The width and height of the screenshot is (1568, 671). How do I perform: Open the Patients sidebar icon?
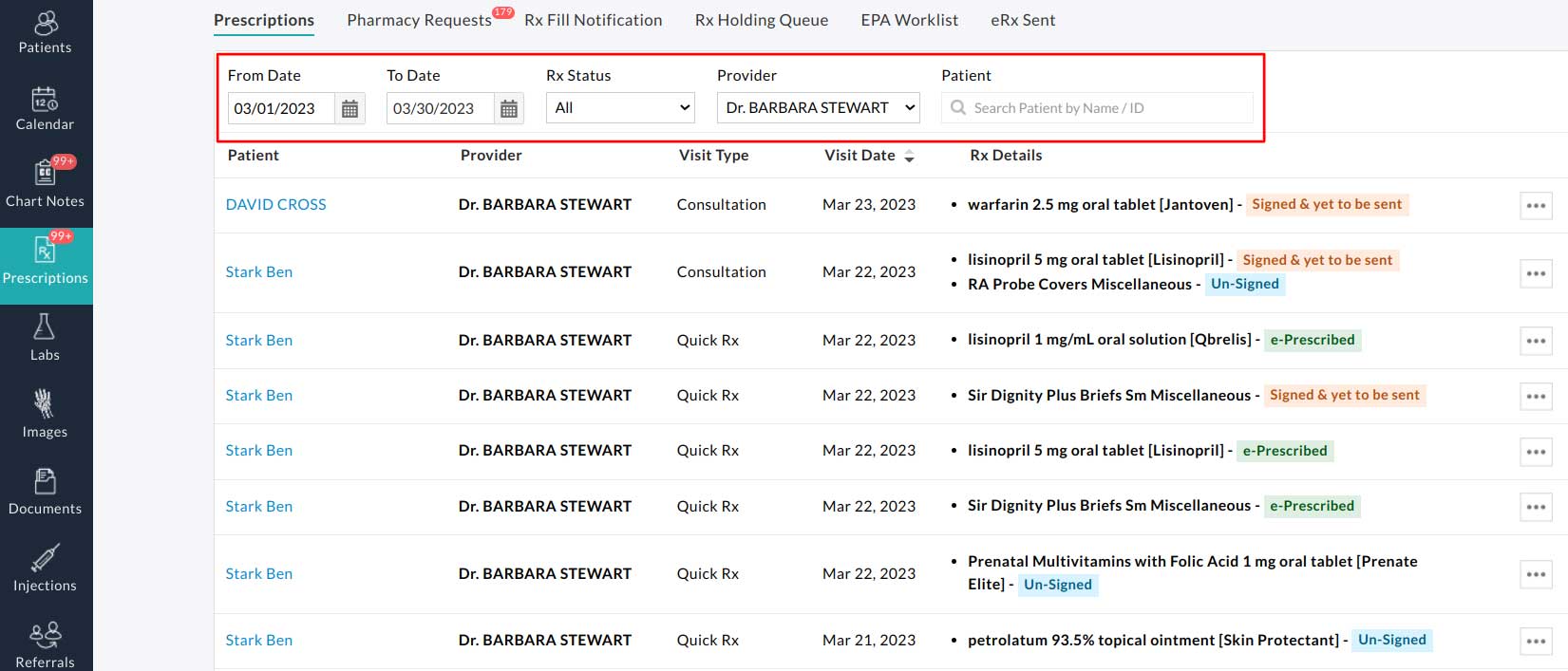[46, 23]
